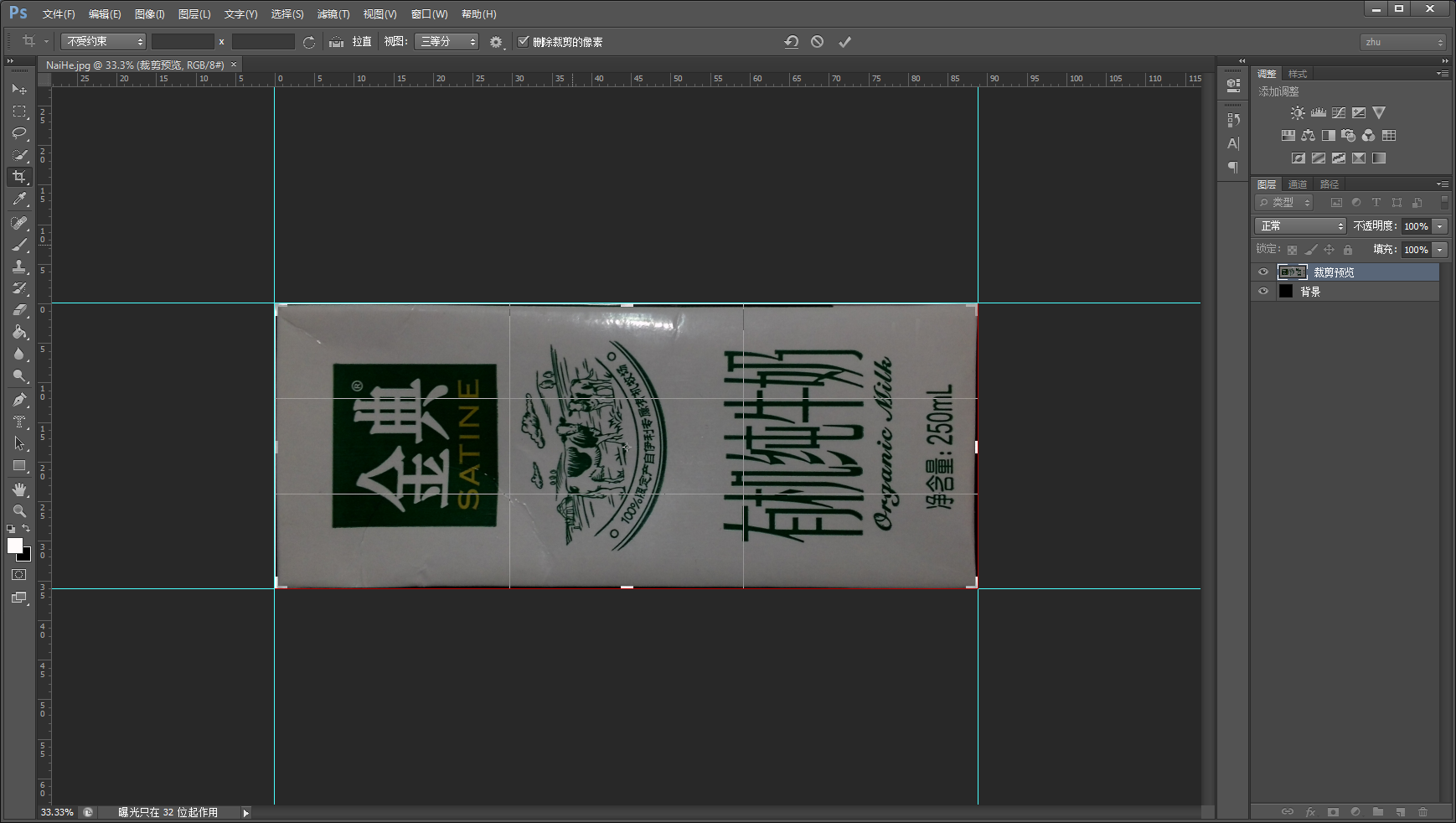Open the 滤镜(T) menu
1456x823 pixels.
[333, 14]
